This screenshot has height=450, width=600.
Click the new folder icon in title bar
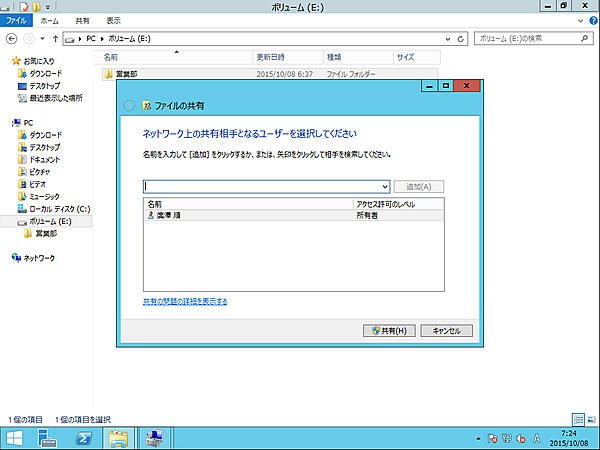pos(36,7)
